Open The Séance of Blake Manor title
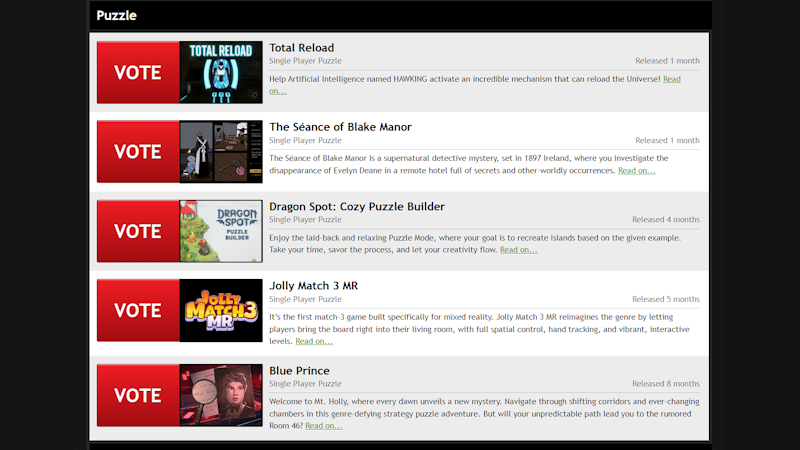This screenshot has height=450, width=800. (340, 127)
